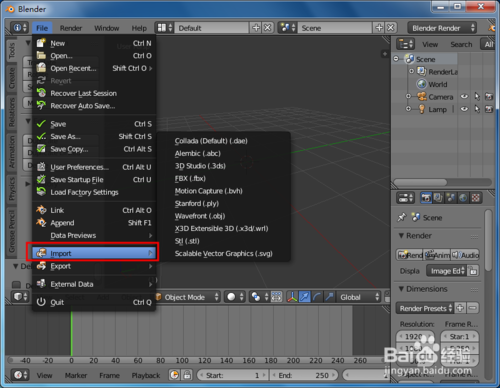This screenshot has height=388, width=500.
Task: Toggle Lamp renderability camera icon
Action: 489,109
